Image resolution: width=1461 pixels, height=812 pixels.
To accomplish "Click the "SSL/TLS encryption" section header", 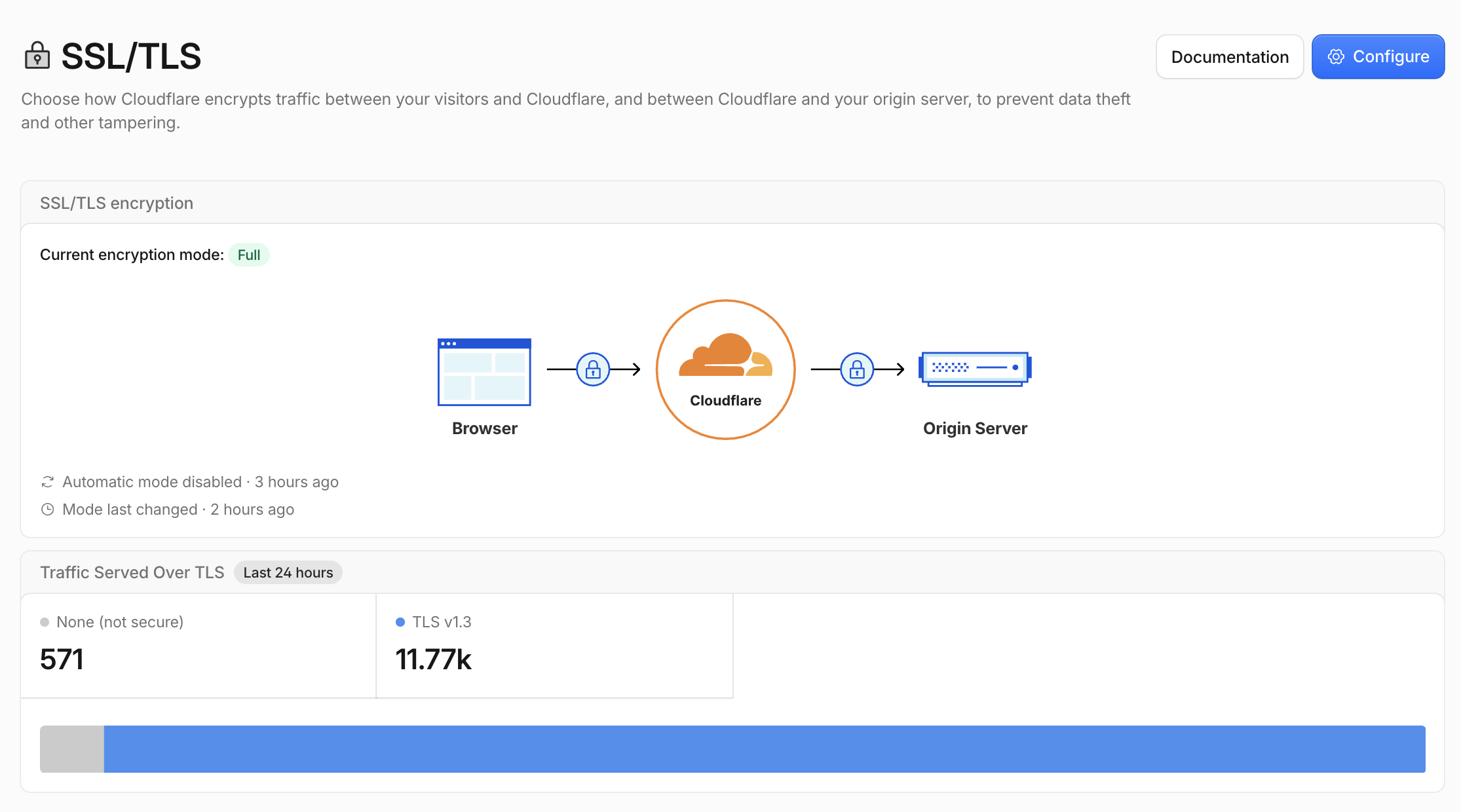I will coord(117,203).
